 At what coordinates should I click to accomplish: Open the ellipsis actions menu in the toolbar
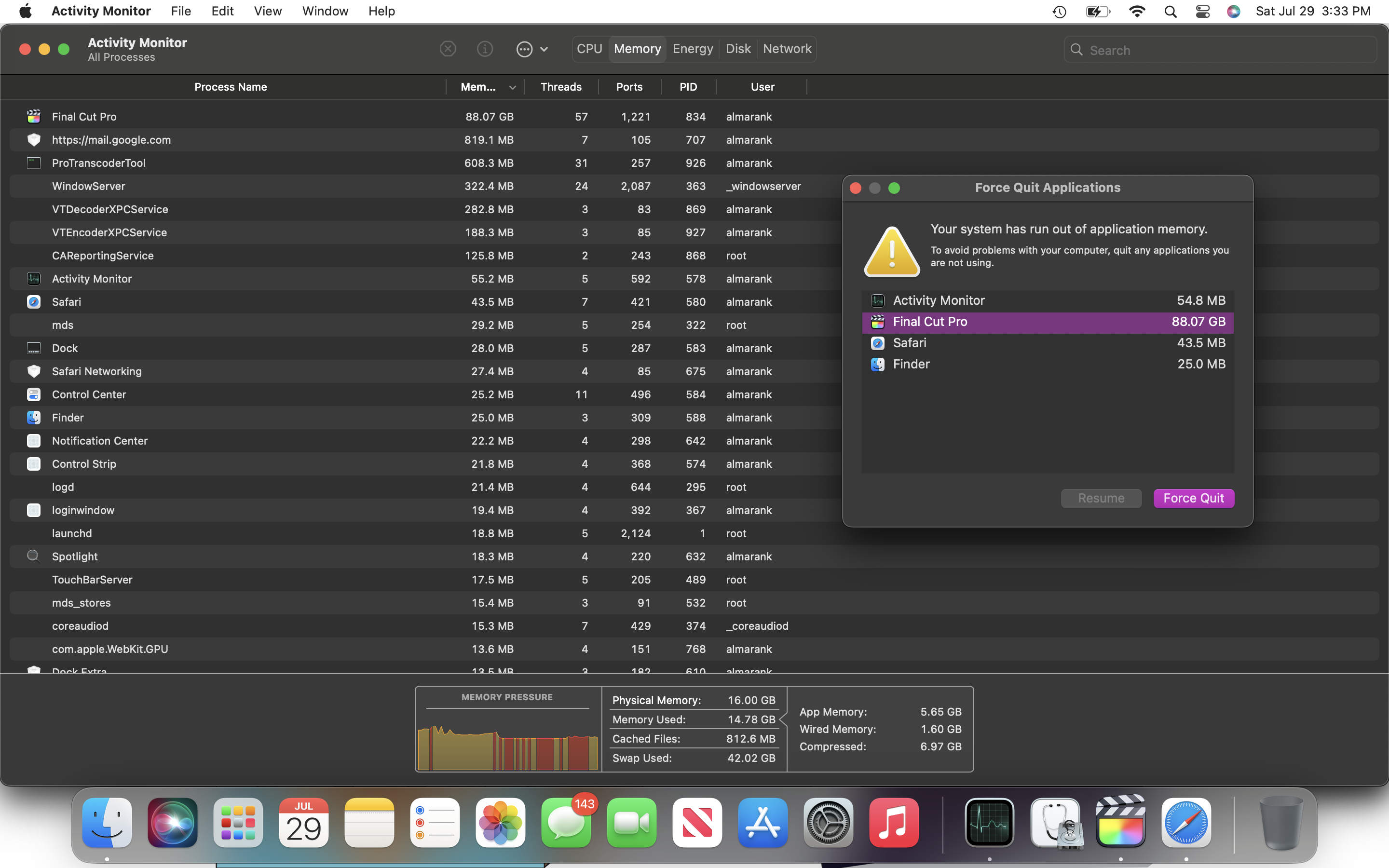coord(531,49)
